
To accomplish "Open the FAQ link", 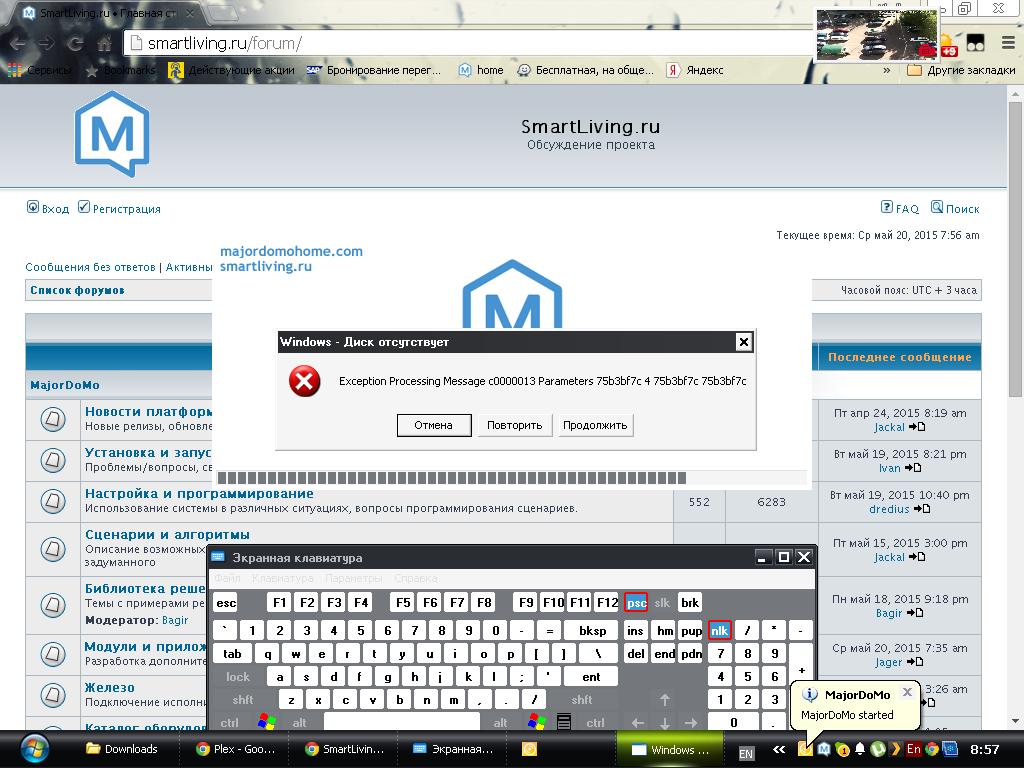I will (907, 208).
